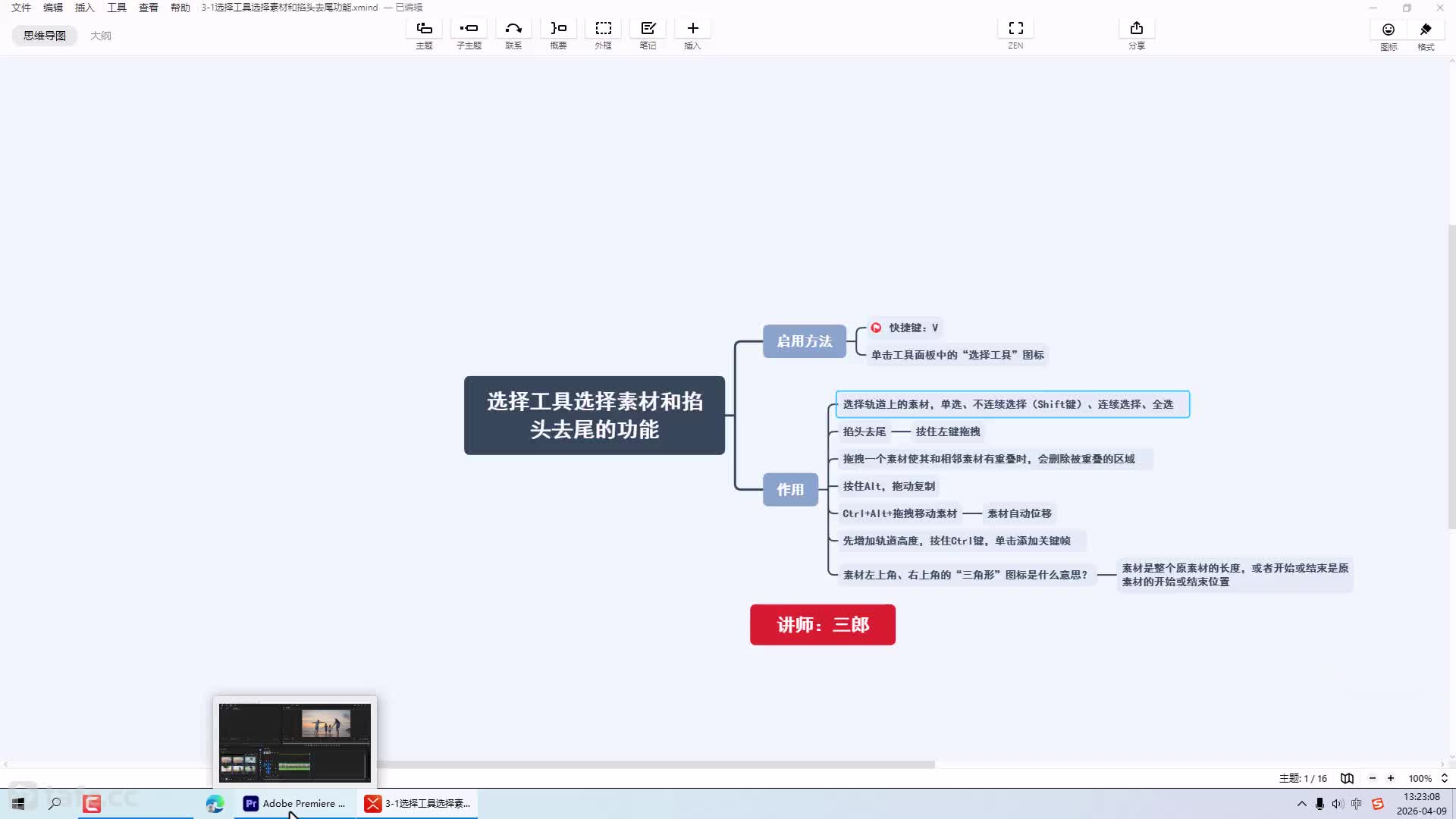Click the vertical canvas scrollbar
Image resolution: width=1456 pixels, height=819 pixels.
tap(1451, 377)
